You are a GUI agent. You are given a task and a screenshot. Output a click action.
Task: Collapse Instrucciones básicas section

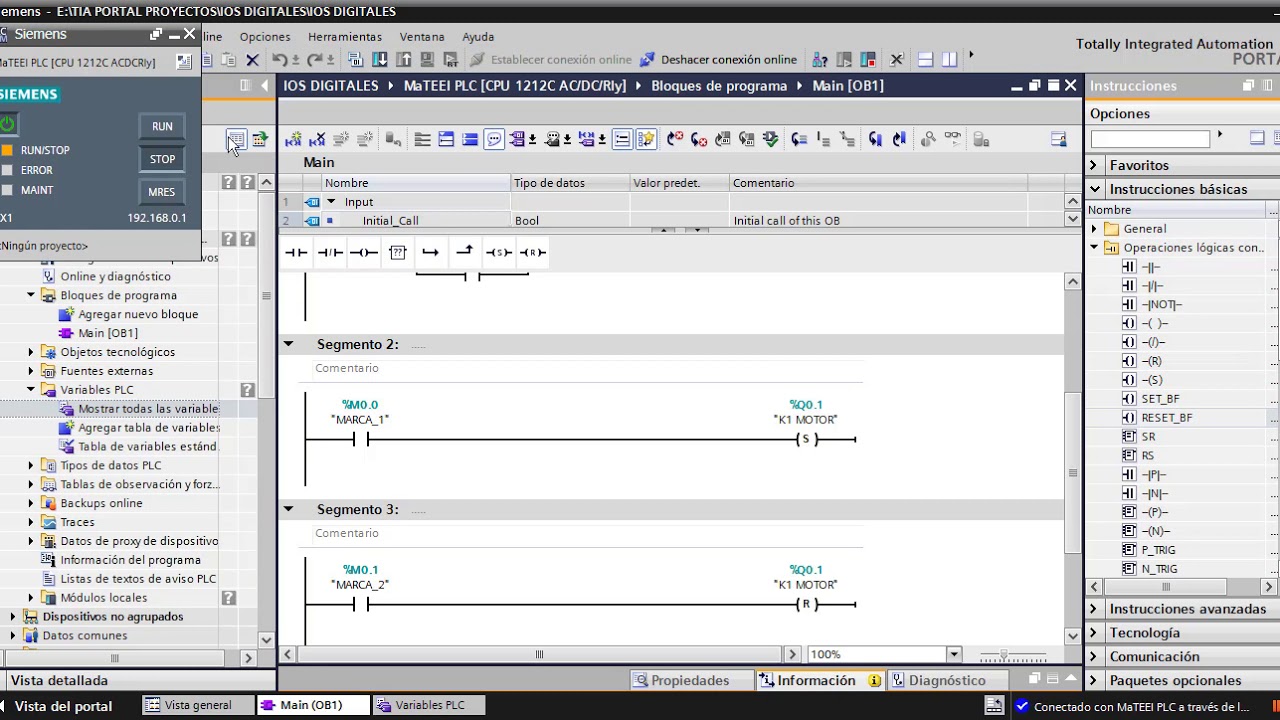1094,189
